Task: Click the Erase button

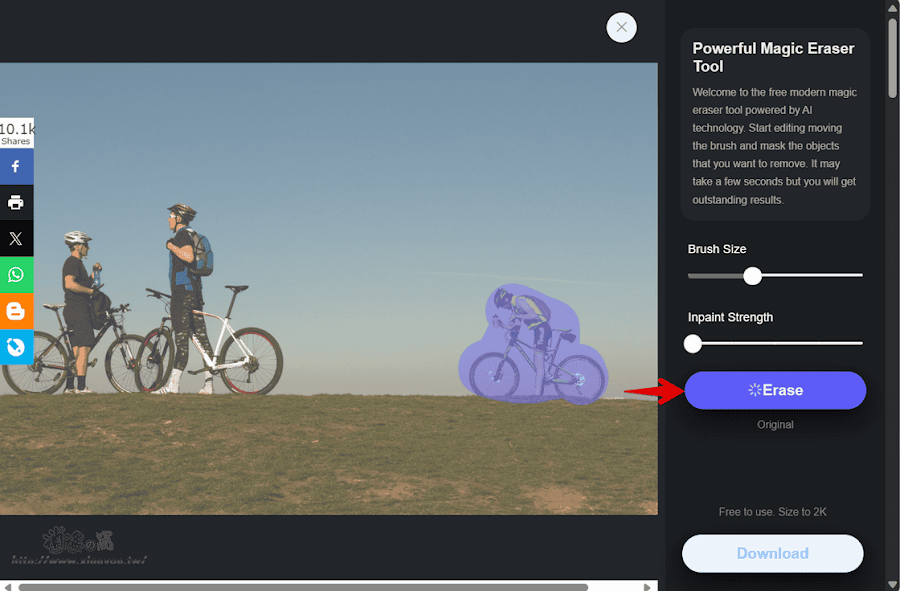Action: (x=775, y=390)
